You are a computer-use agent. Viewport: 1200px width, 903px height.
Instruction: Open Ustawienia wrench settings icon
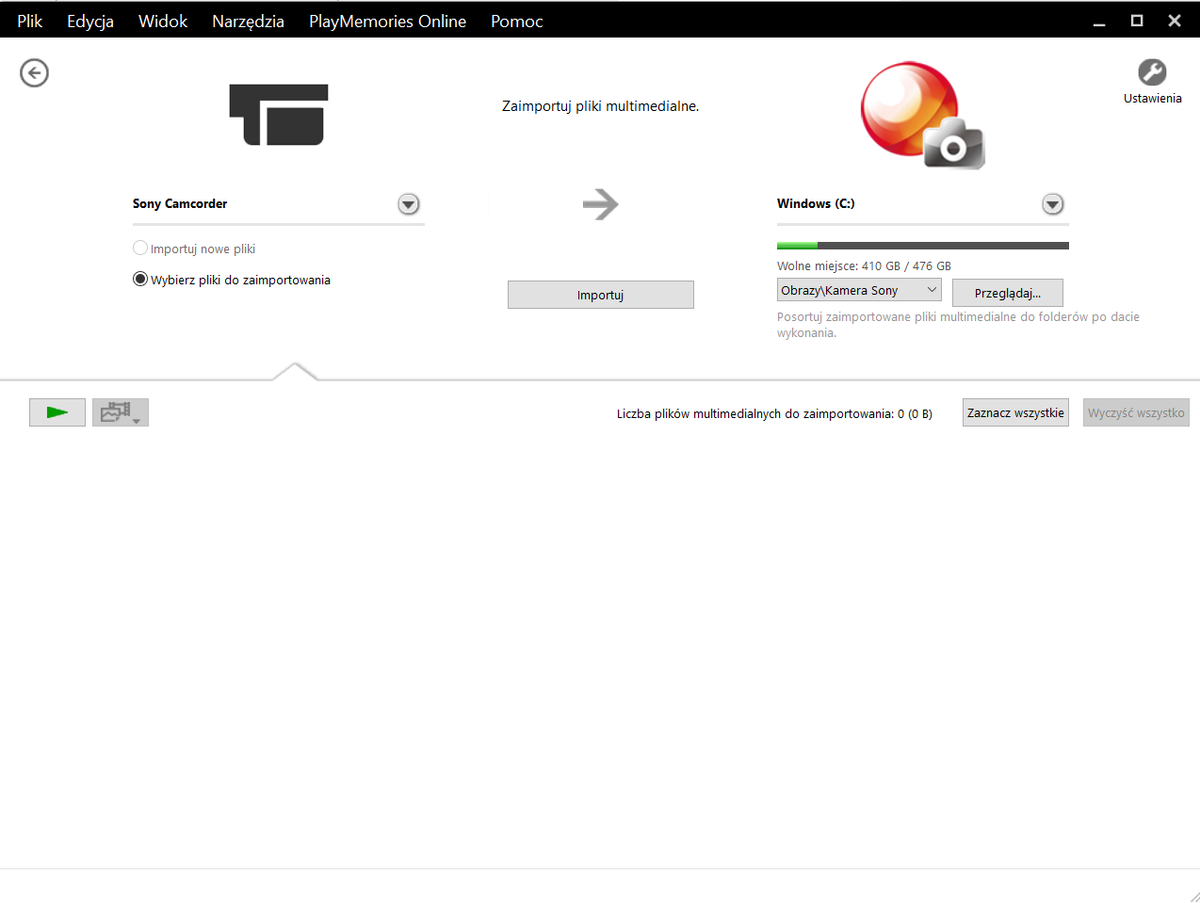pyautogui.click(x=1152, y=73)
